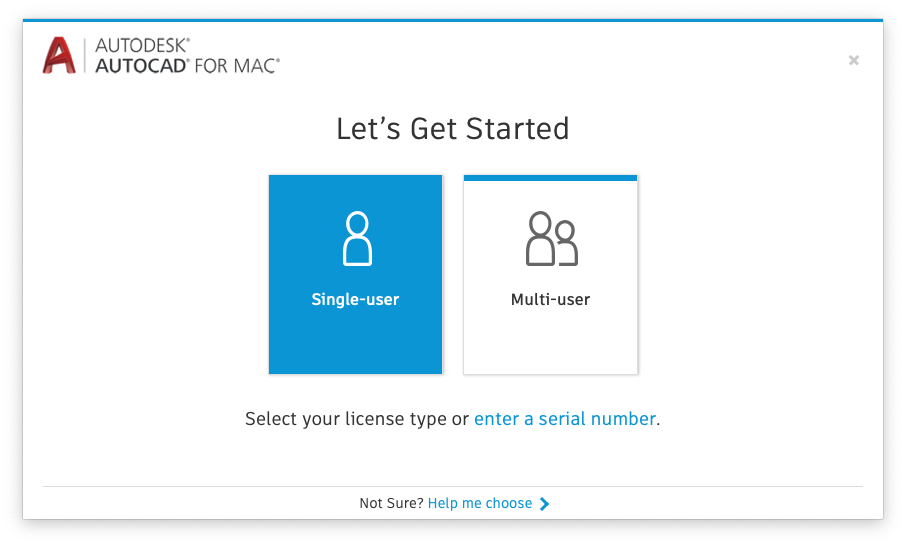Image resolution: width=906 pixels, height=546 pixels.
Task: Open the "enter a serial number" link
Action: click(x=564, y=419)
